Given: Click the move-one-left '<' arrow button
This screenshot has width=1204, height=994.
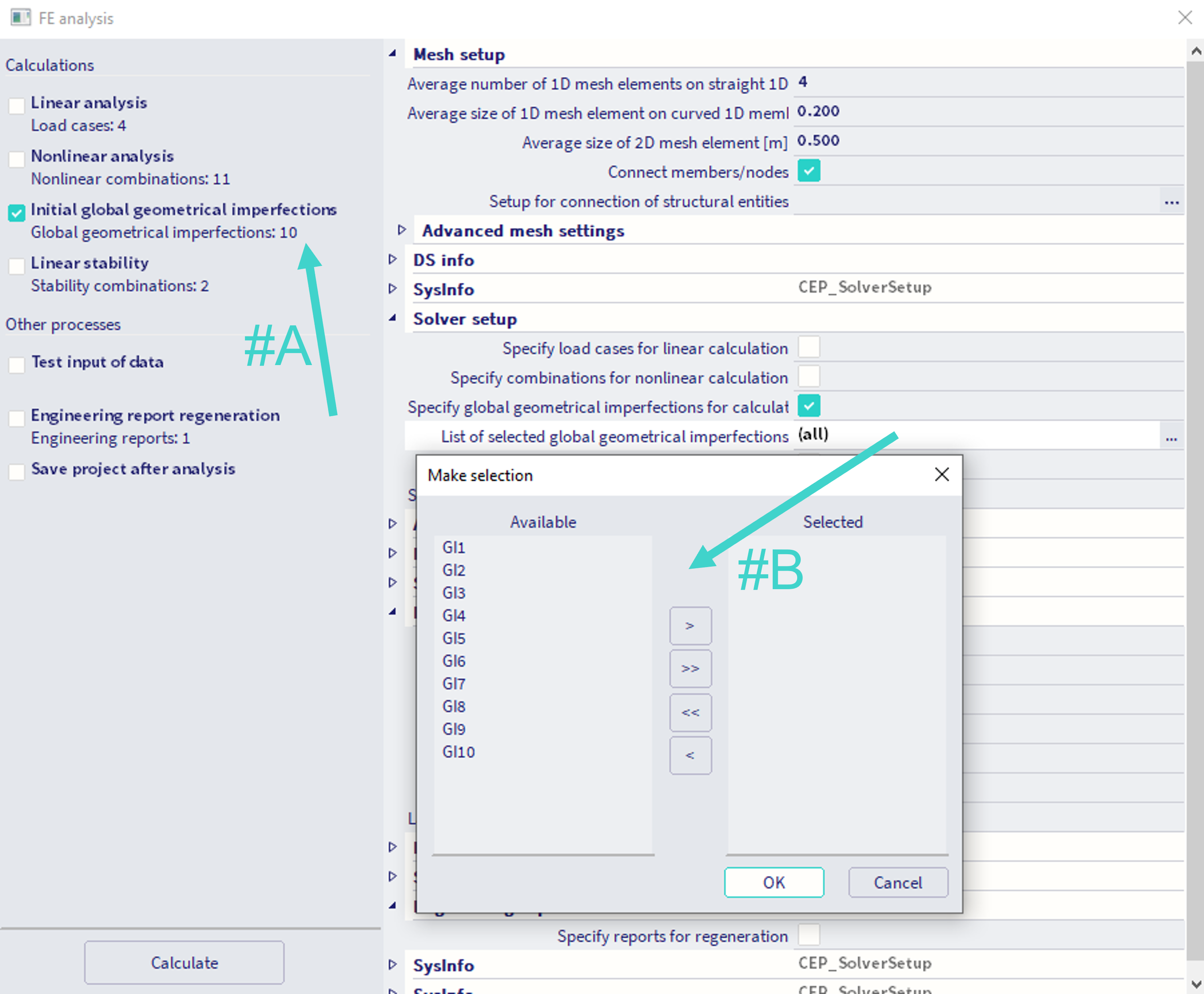Looking at the screenshot, I should click(x=690, y=755).
